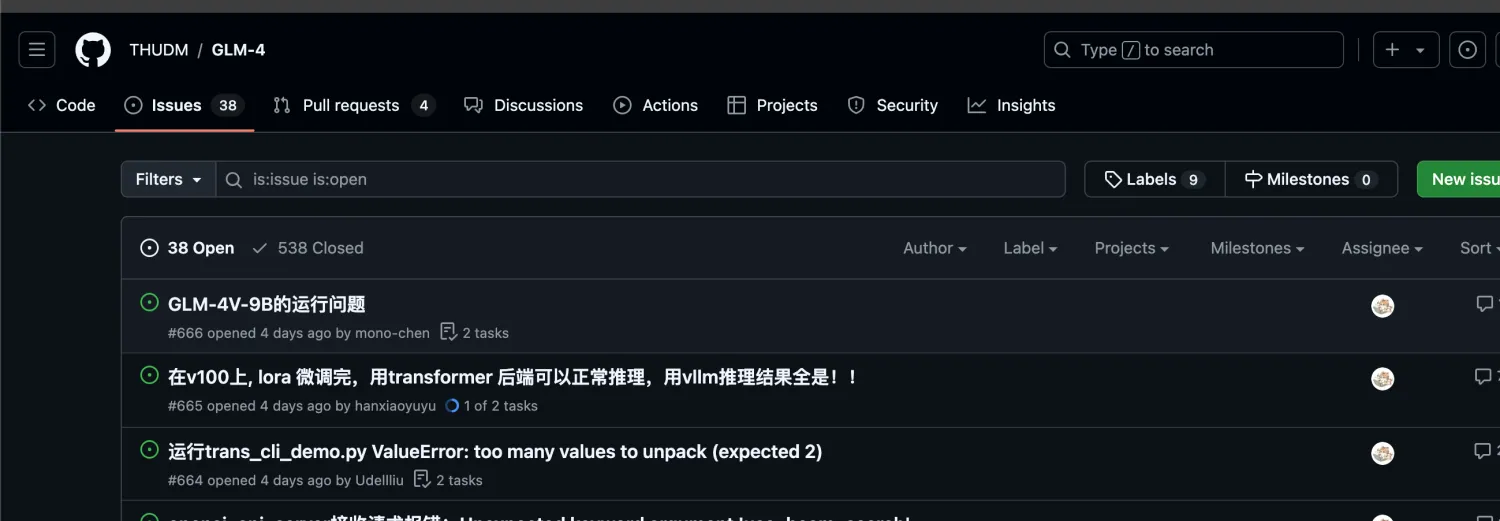
Task: Expand the Sort dropdown
Action: point(1480,248)
